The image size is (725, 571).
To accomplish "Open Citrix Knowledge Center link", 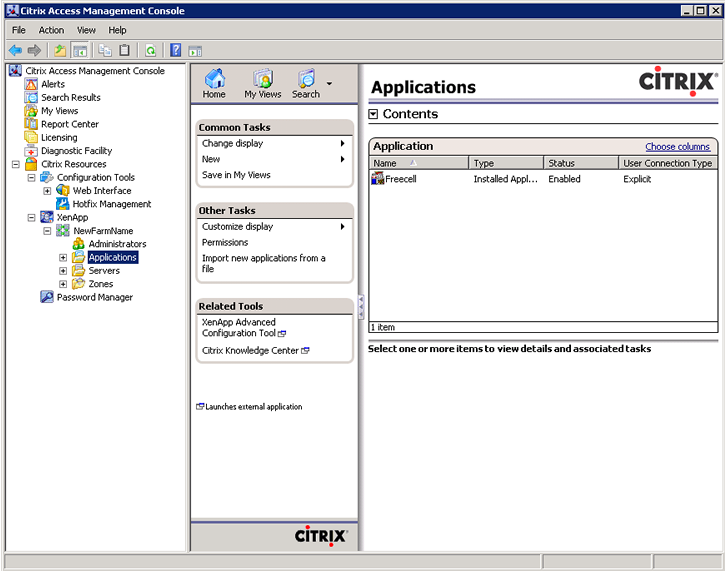I will (255, 350).
